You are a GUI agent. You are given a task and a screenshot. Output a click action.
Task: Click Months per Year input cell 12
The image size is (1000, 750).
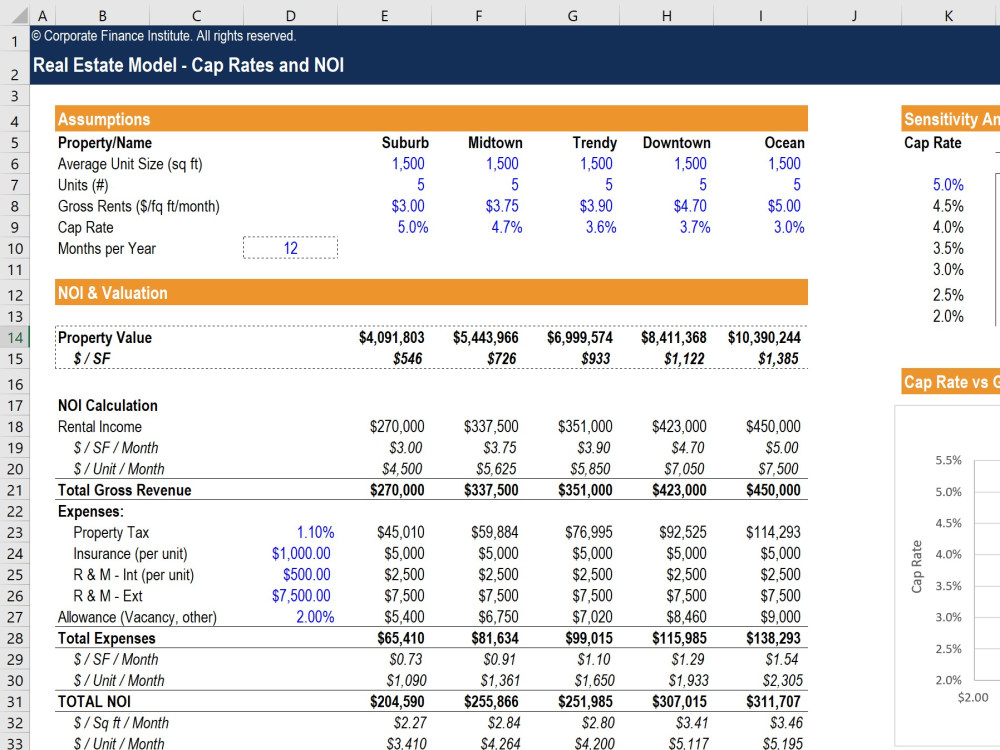[x=291, y=248]
